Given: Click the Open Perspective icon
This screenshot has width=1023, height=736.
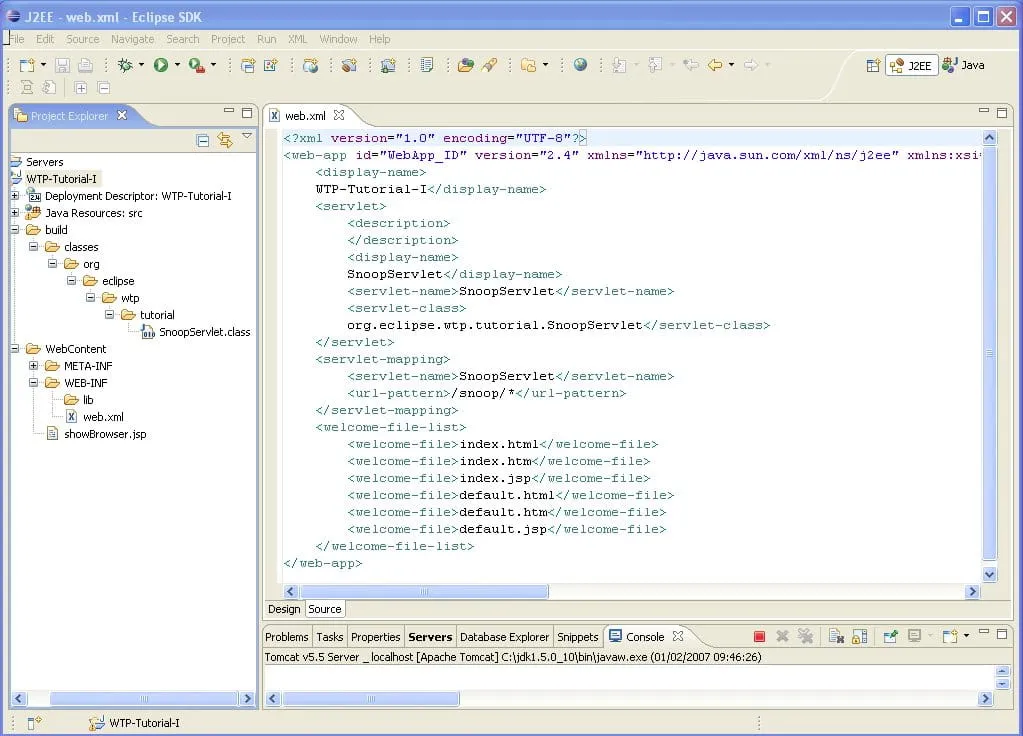Looking at the screenshot, I should point(873,65).
